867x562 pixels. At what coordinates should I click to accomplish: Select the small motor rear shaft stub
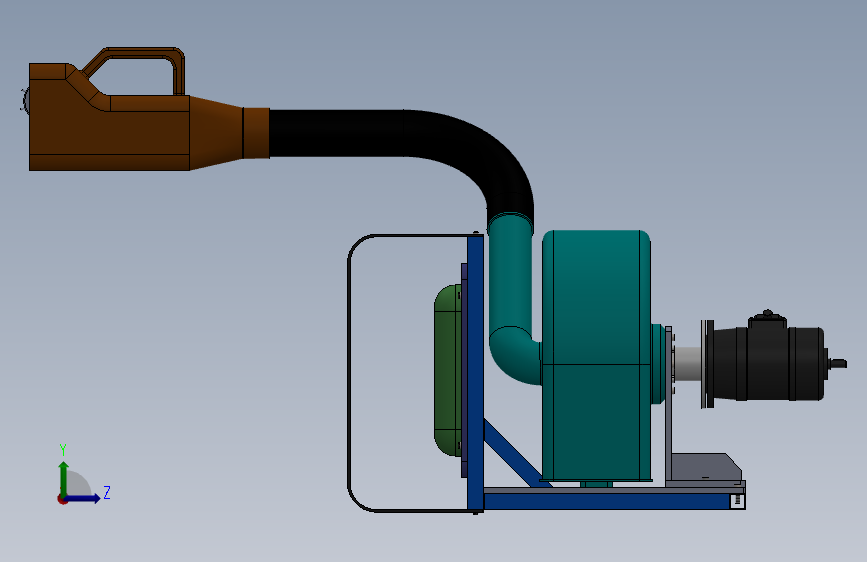[838, 363]
